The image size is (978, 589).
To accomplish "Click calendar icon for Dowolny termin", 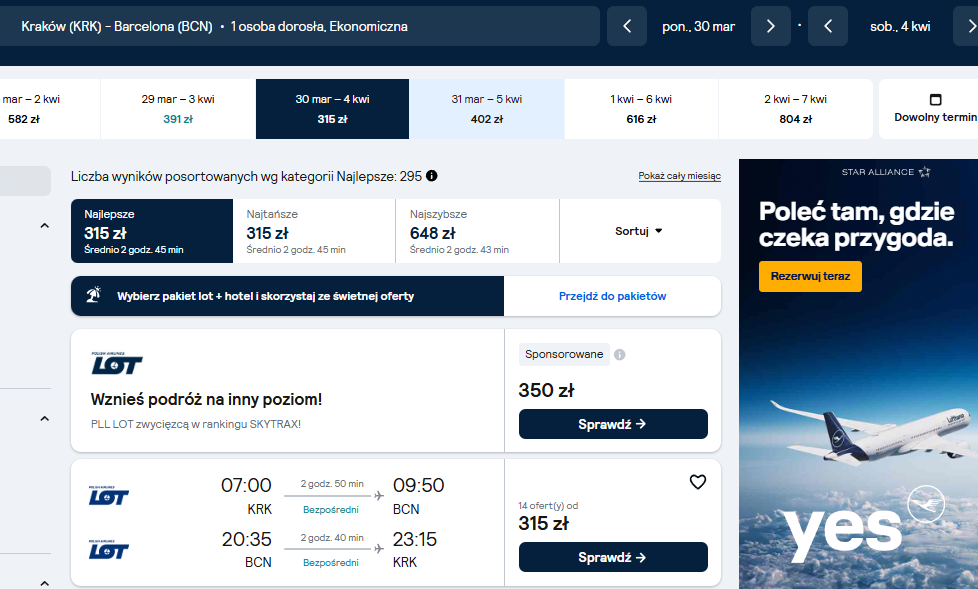I will pyautogui.click(x=935, y=100).
